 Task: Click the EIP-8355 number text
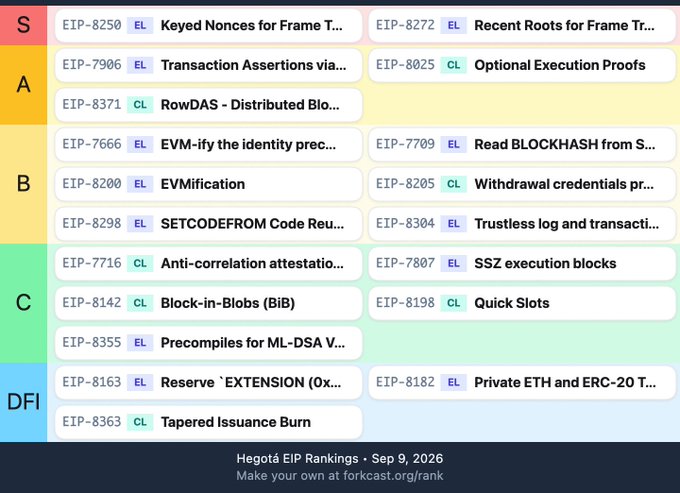[x=92, y=343]
